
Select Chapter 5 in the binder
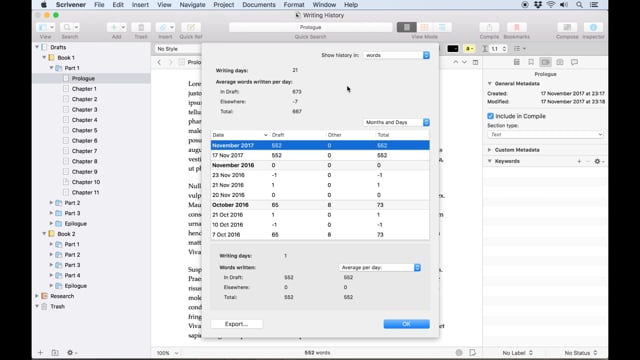coord(84,130)
